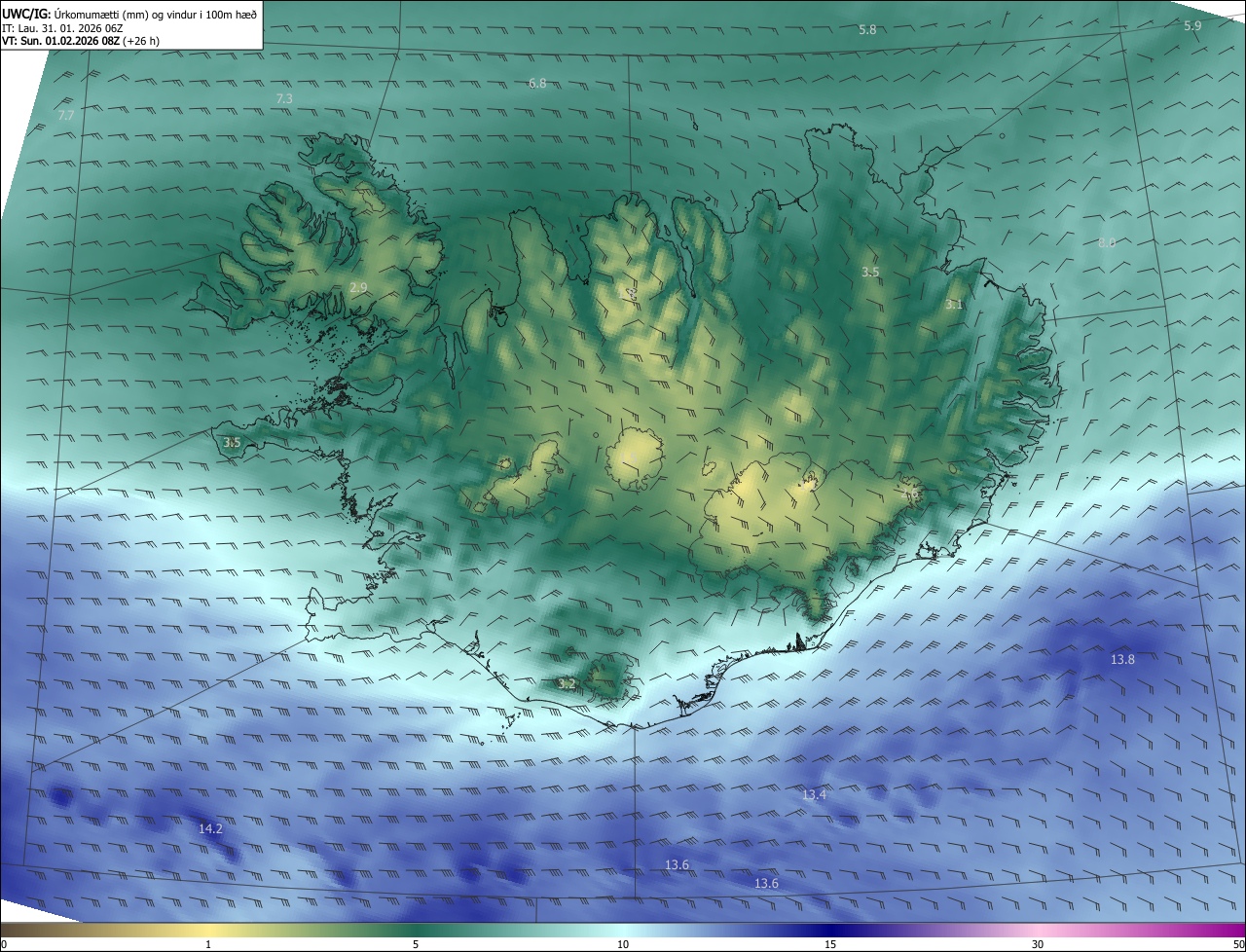Select the 'IT: Lau. 31. 01. 2026 06Z' line
The image size is (1246, 952).
[63, 28]
